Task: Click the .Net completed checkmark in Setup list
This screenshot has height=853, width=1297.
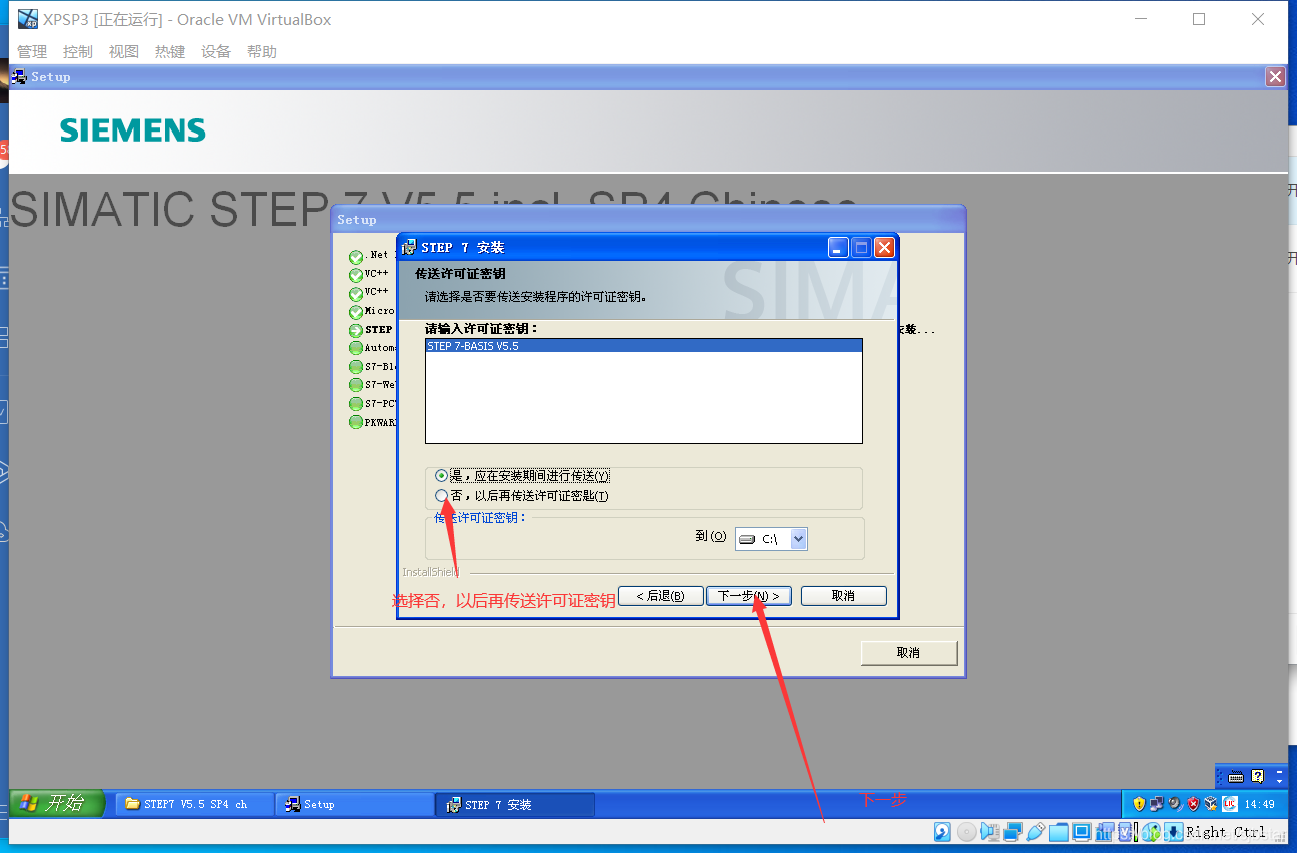Action: (356, 258)
